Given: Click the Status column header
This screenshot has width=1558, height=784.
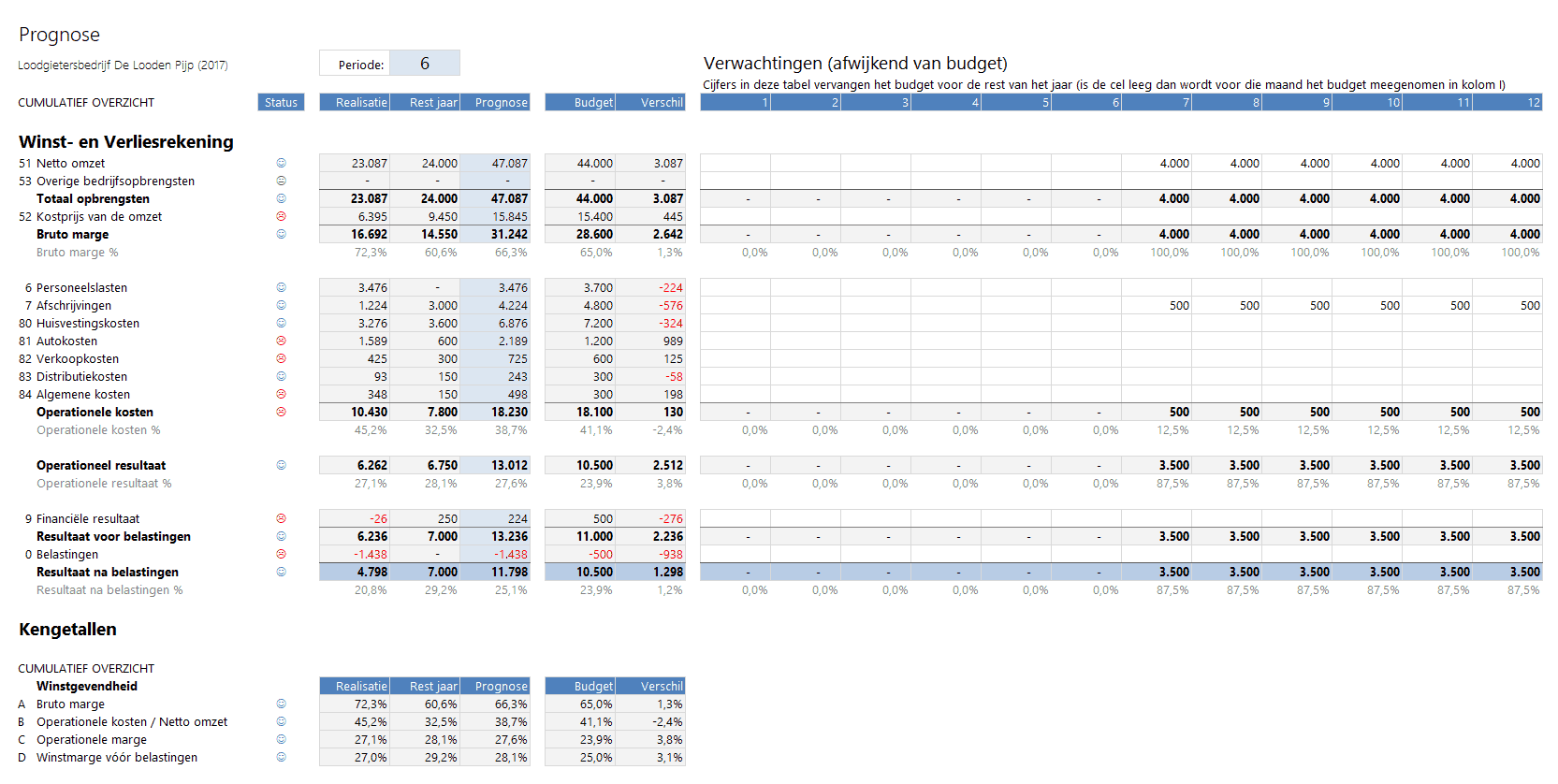Looking at the screenshot, I should click(281, 103).
